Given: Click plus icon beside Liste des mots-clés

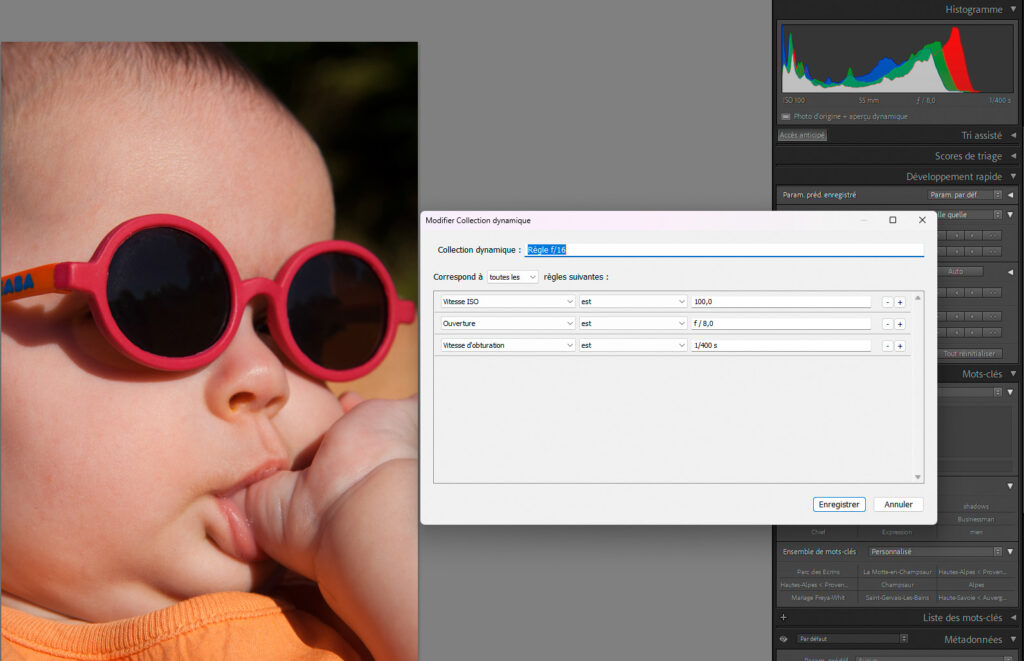Looking at the screenshot, I should tap(783, 618).
